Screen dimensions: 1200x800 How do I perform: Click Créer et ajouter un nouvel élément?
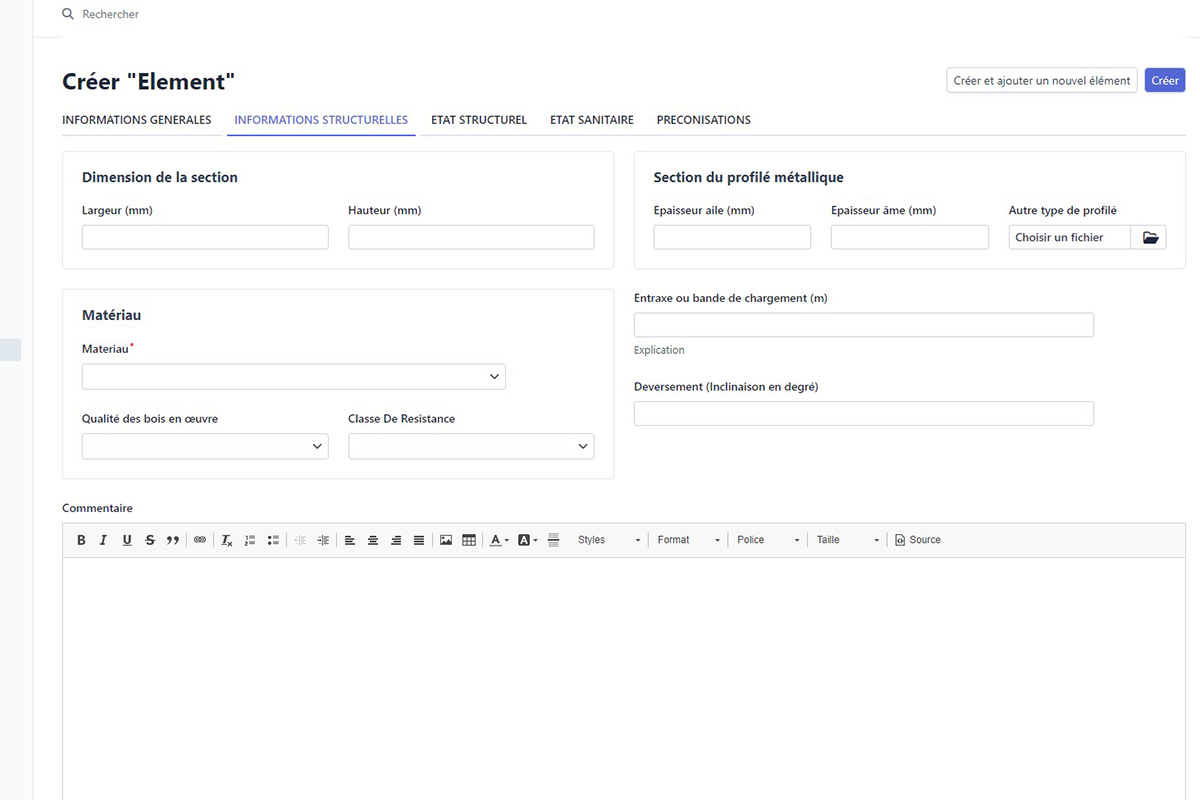pos(1041,81)
